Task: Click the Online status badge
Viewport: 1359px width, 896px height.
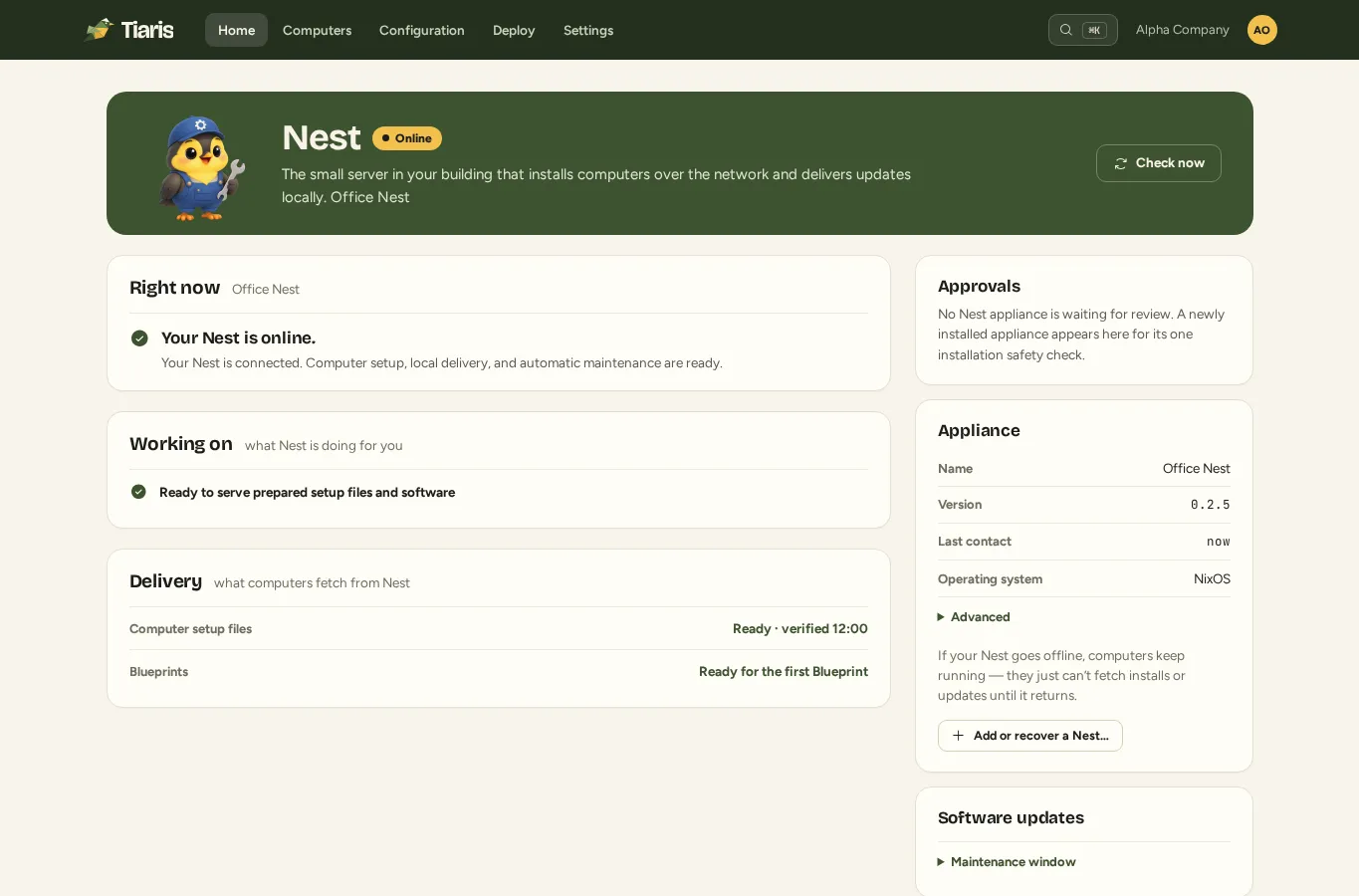Action: (x=407, y=138)
